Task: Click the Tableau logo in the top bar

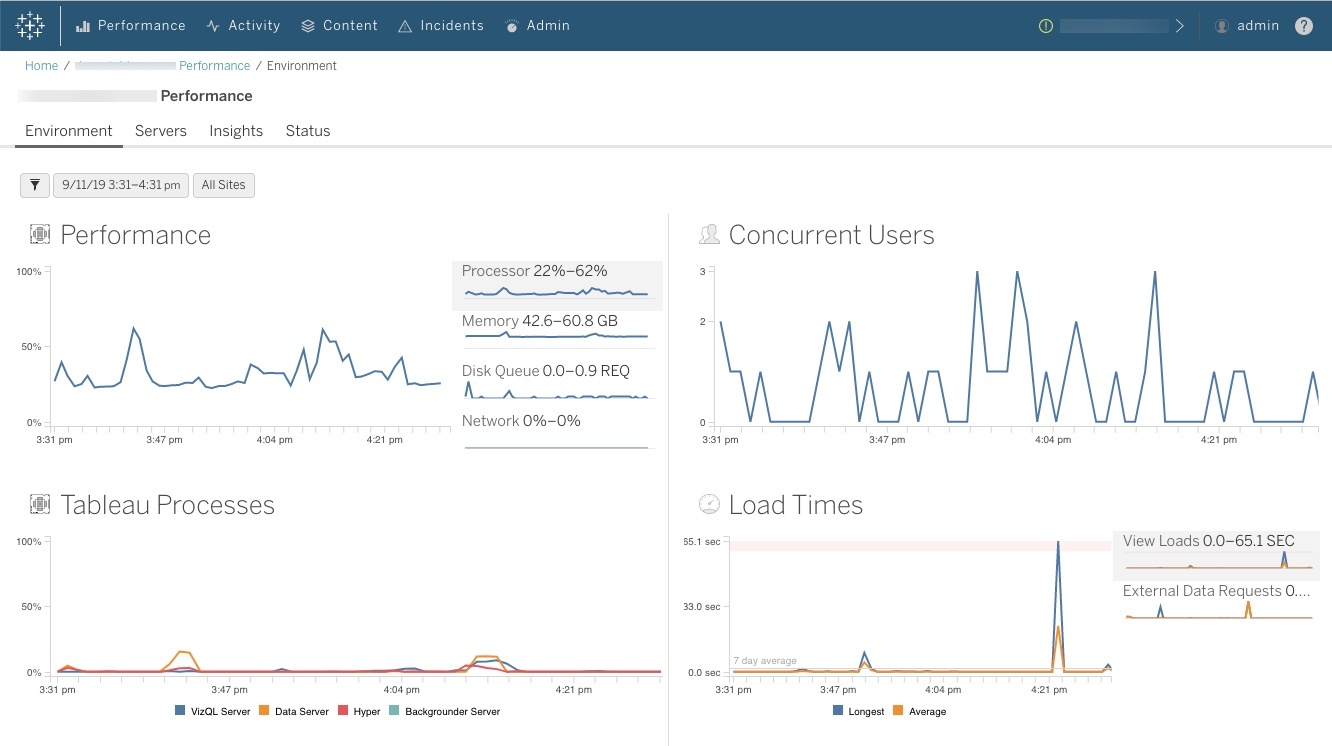Action: 29,24
